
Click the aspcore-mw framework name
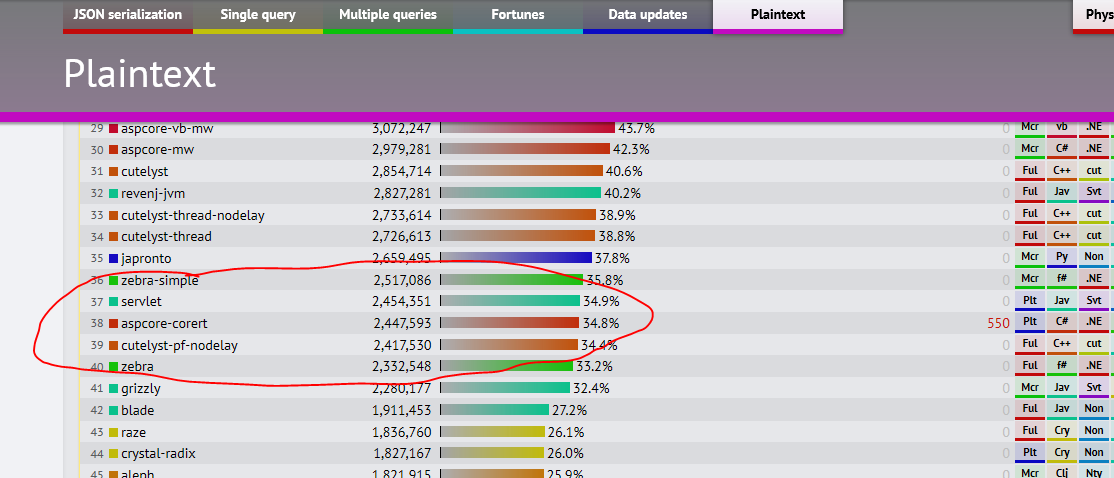pyautogui.click(x=158, y=150)
